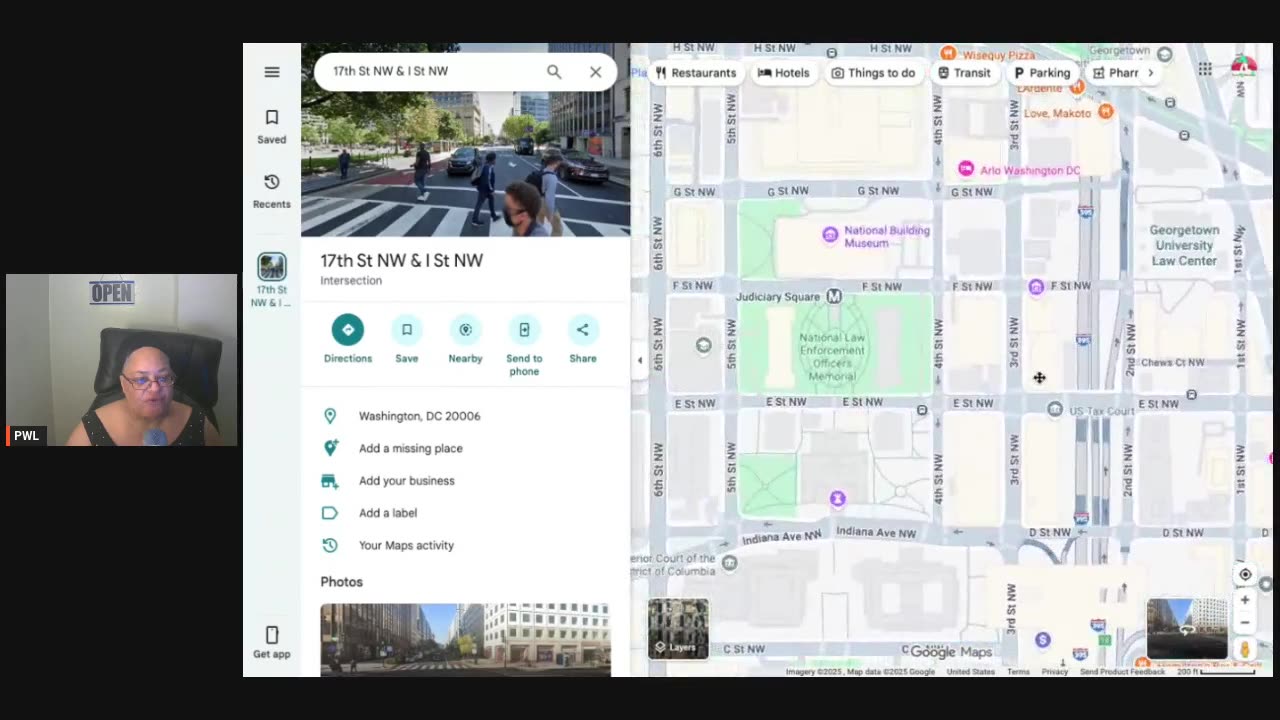Clear the search with the X icon
The image size is (1280, 720).
point(596,72)
